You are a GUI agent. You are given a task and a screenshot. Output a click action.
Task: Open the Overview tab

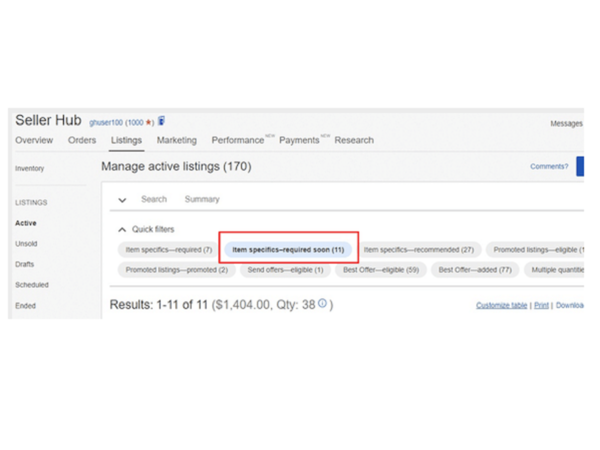tap(34, 140)
